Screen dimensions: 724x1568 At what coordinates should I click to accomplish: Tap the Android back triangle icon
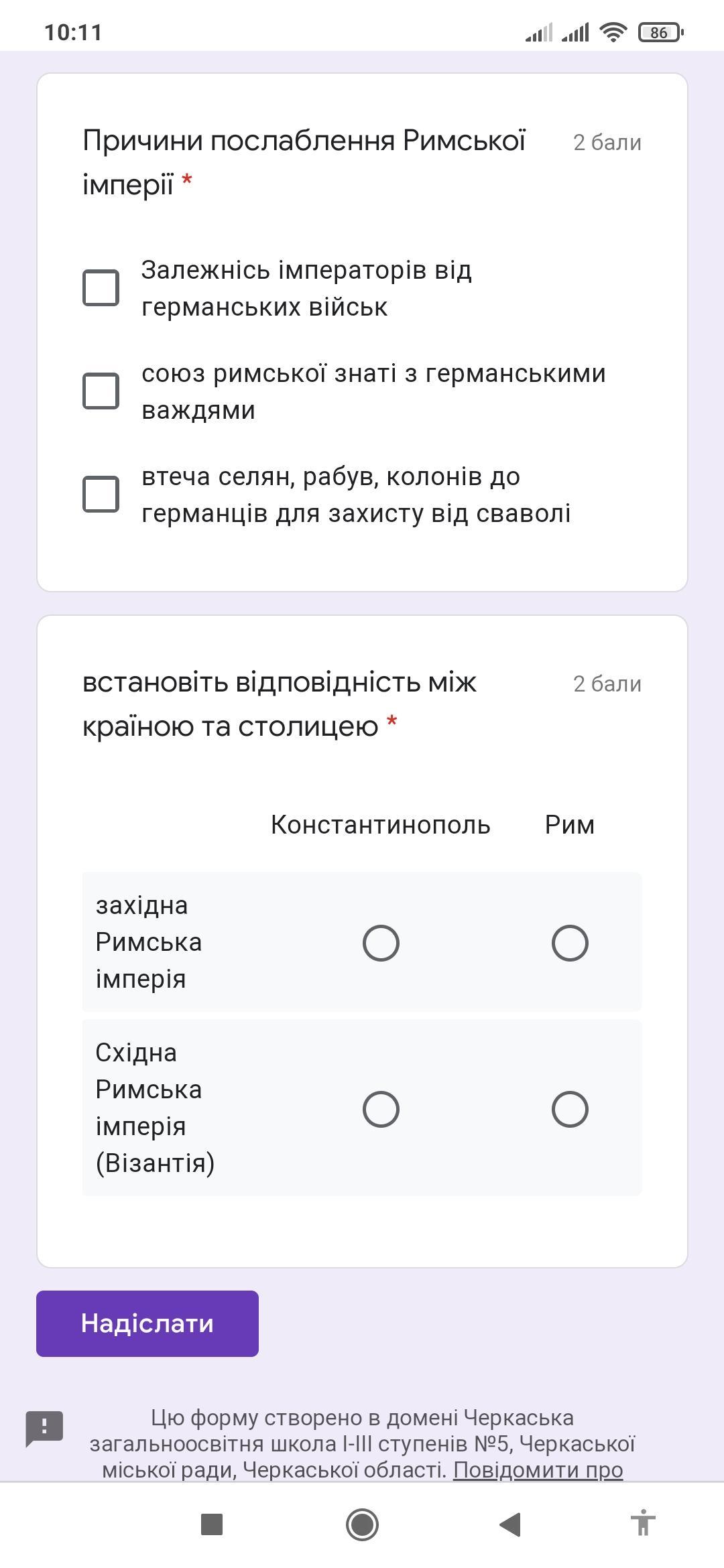click(511, 1524)
